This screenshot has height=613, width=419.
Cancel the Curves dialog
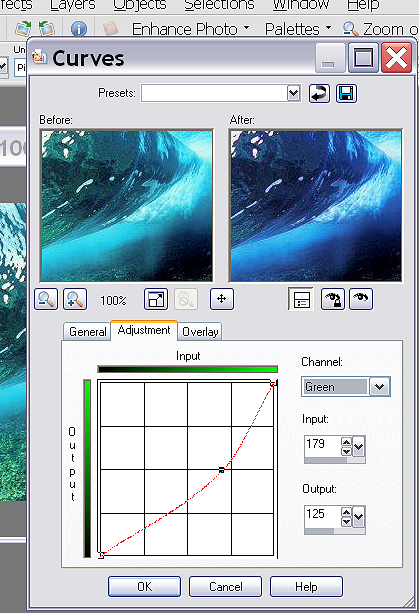click(226, 586)
